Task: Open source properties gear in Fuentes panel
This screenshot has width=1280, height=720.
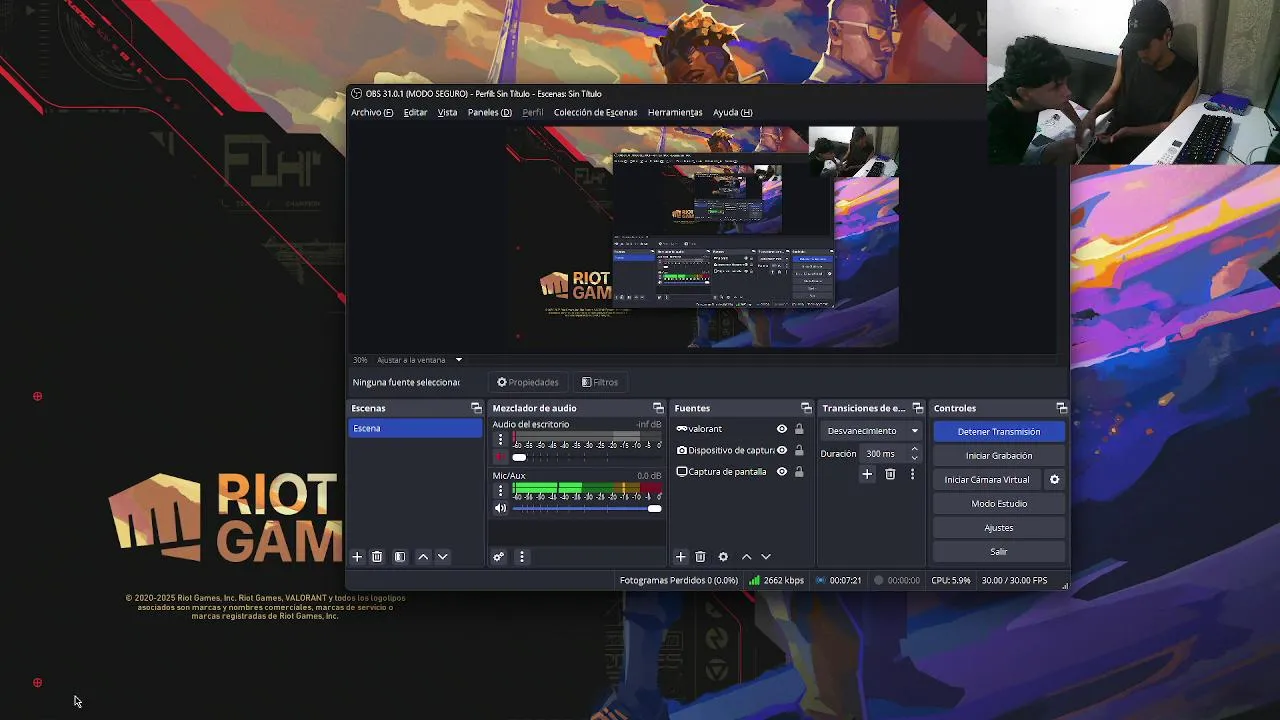Action: point(723,557)
